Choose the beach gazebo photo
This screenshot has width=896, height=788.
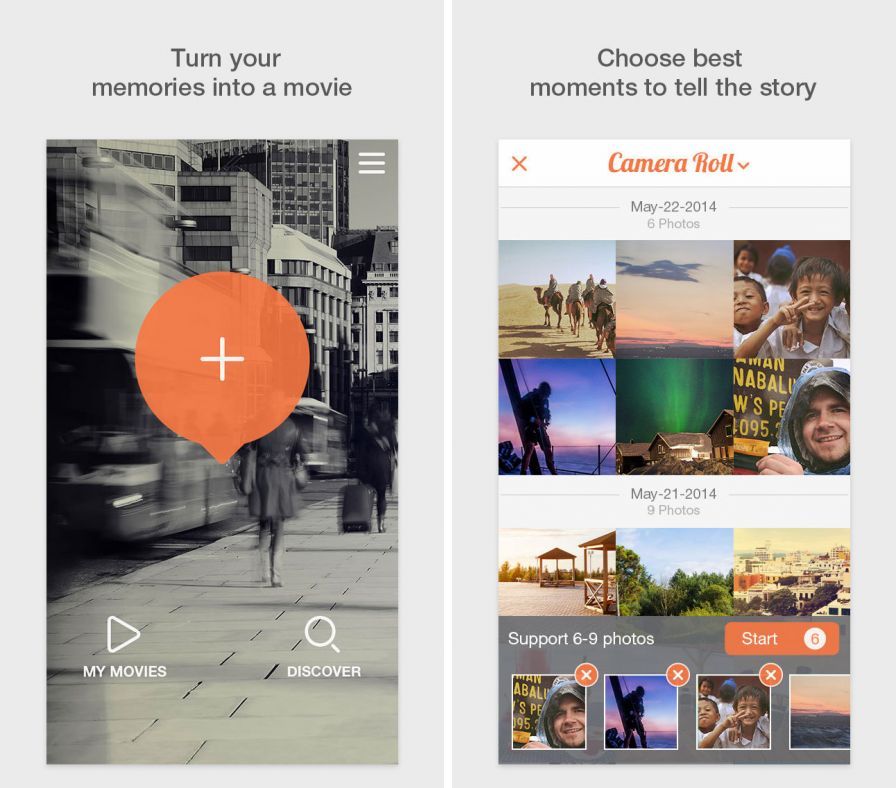556,572
